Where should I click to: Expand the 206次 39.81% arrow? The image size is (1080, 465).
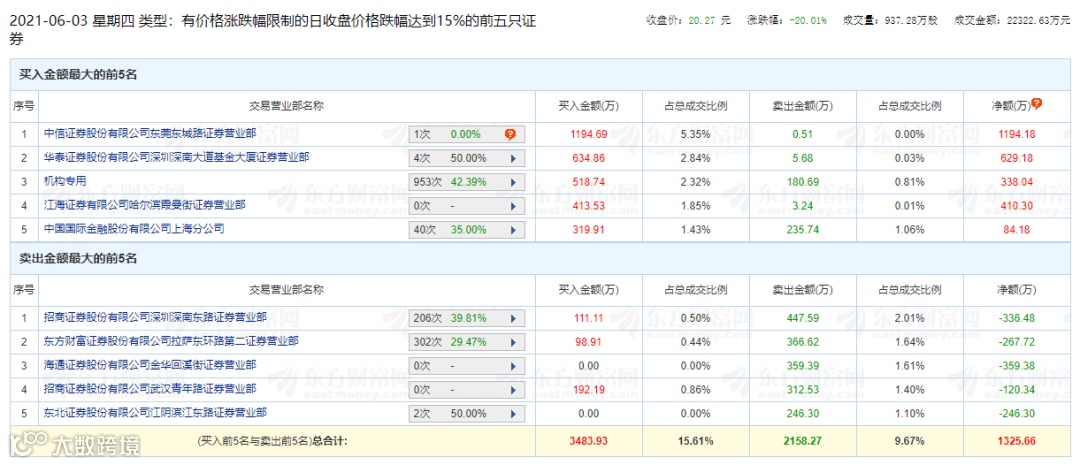(x=513, y=318)
